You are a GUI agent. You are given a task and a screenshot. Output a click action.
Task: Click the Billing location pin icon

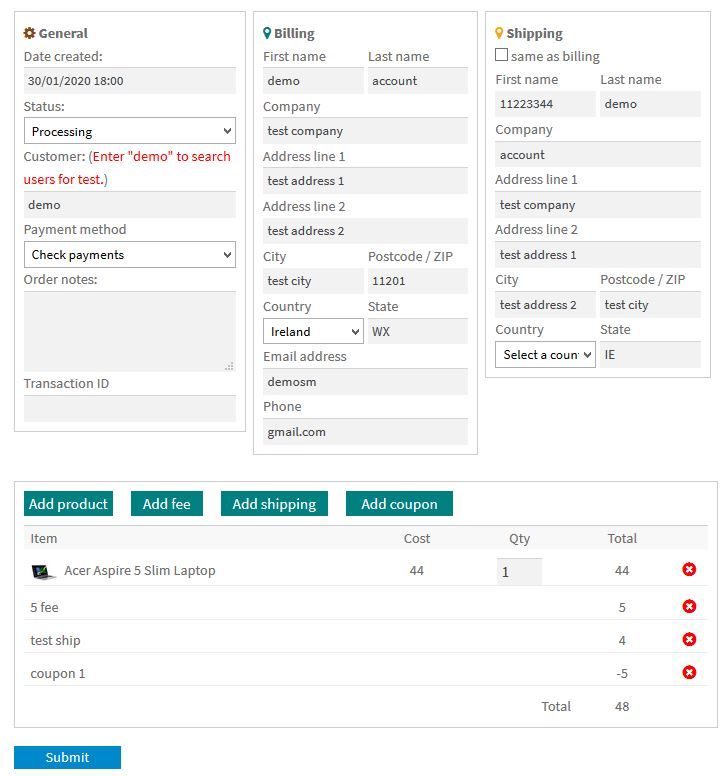click(267, 33)
